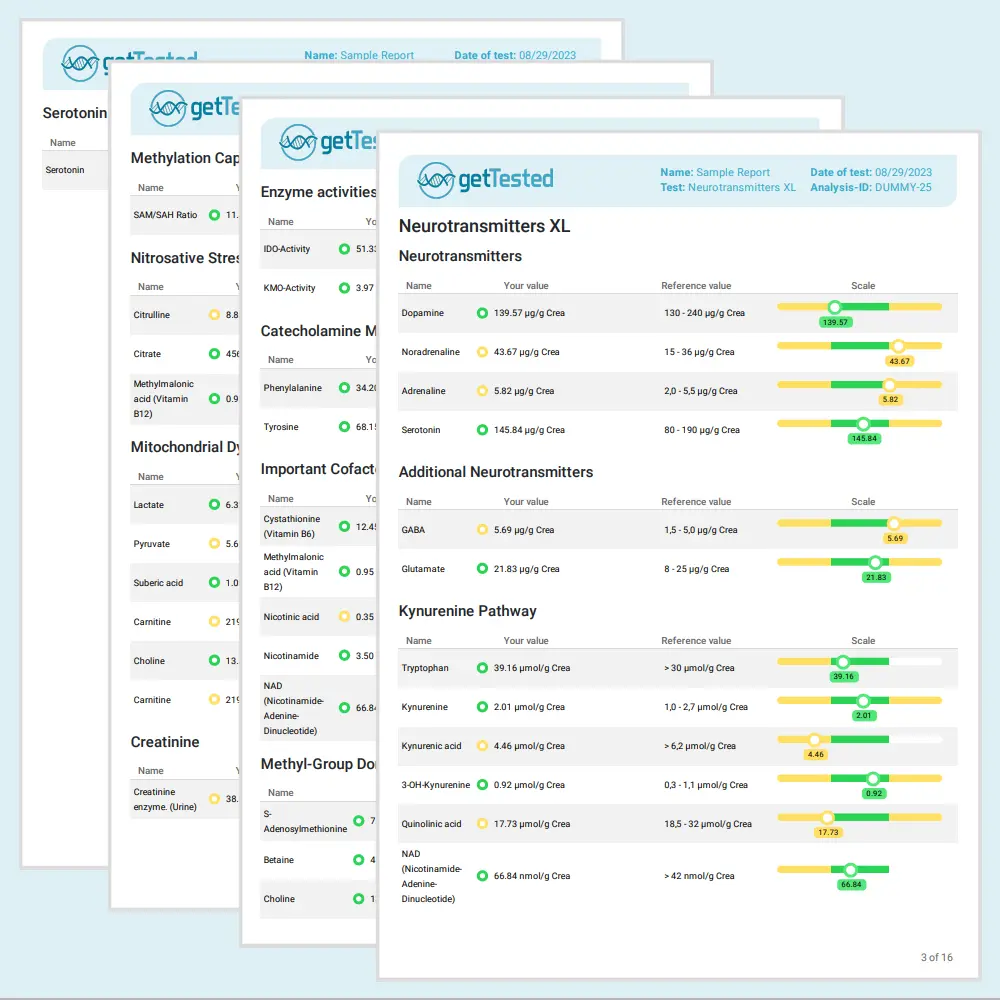The width and height of the screenshot is (1000, 1000).
Task: Click the Serotonin scale marker at 145.84
Action: tap(864, 424)
